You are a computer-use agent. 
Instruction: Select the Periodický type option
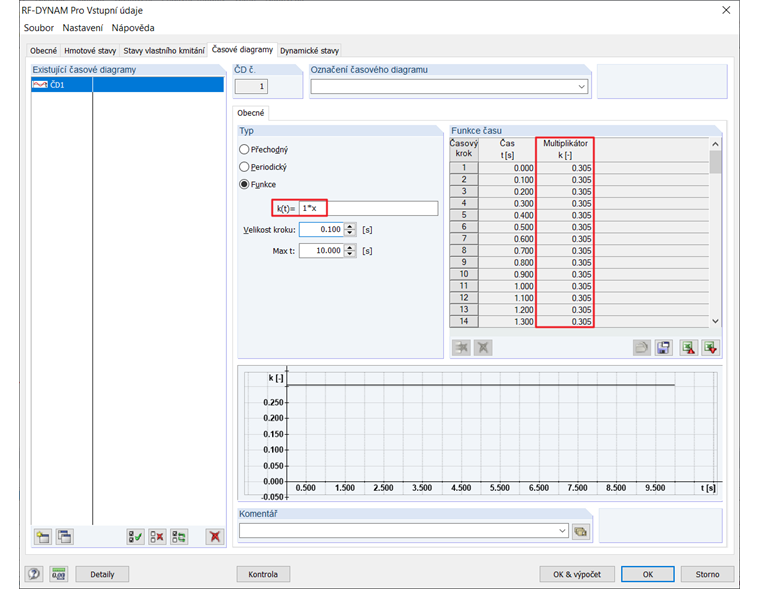click(x=244, y=167)
